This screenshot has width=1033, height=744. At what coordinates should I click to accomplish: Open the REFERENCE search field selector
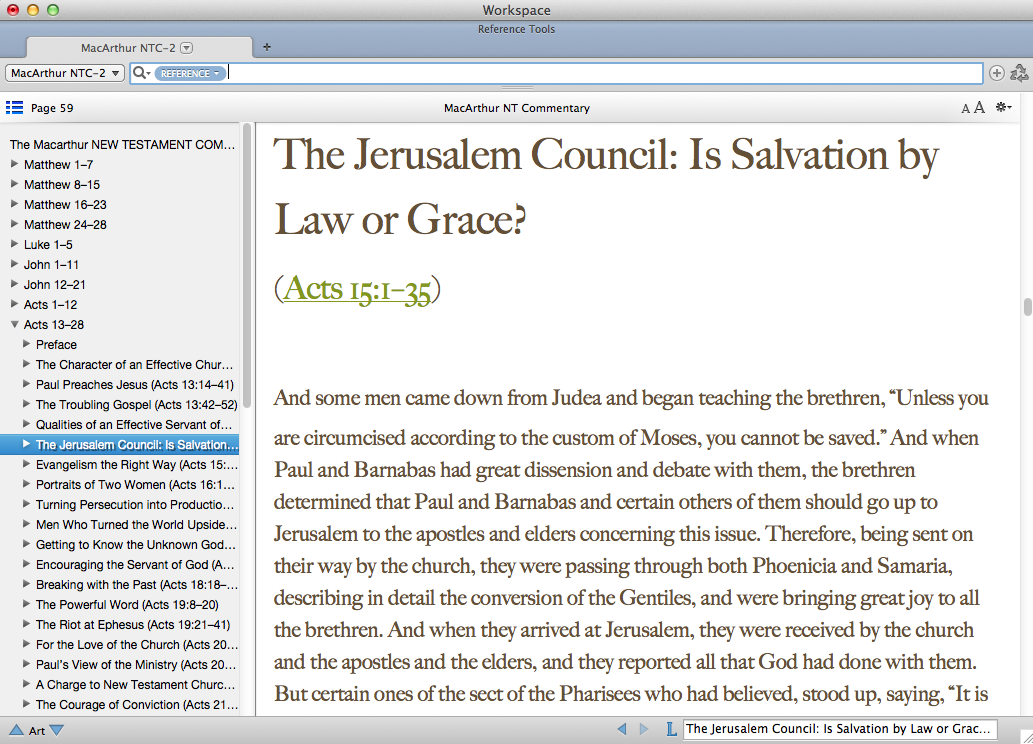coord(190,73)
